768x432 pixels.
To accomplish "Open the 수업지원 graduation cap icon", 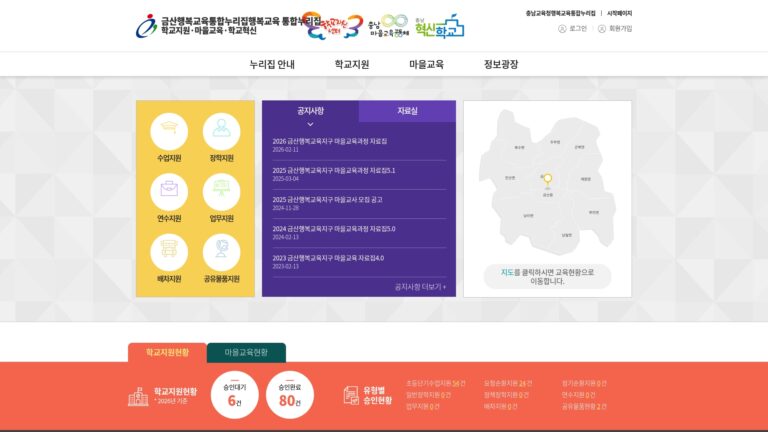I will tap(169, 131).
